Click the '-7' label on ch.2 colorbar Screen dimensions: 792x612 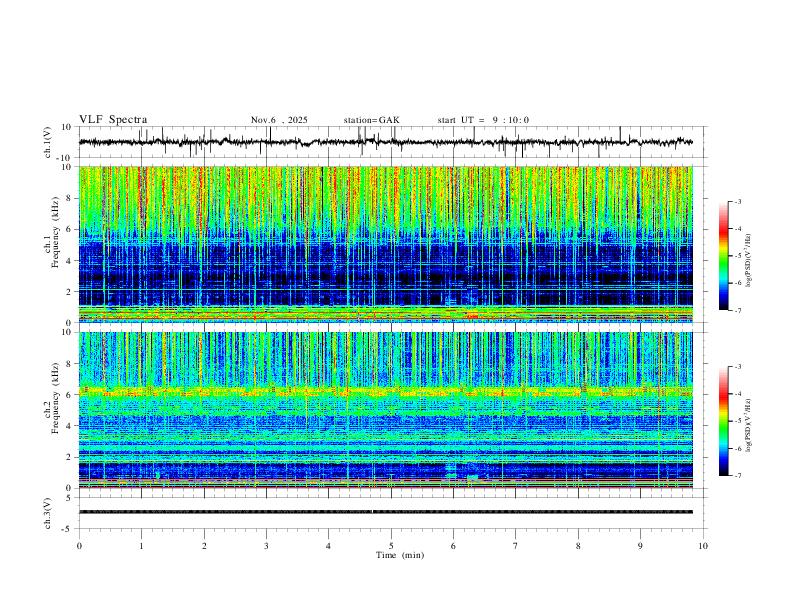737,475
